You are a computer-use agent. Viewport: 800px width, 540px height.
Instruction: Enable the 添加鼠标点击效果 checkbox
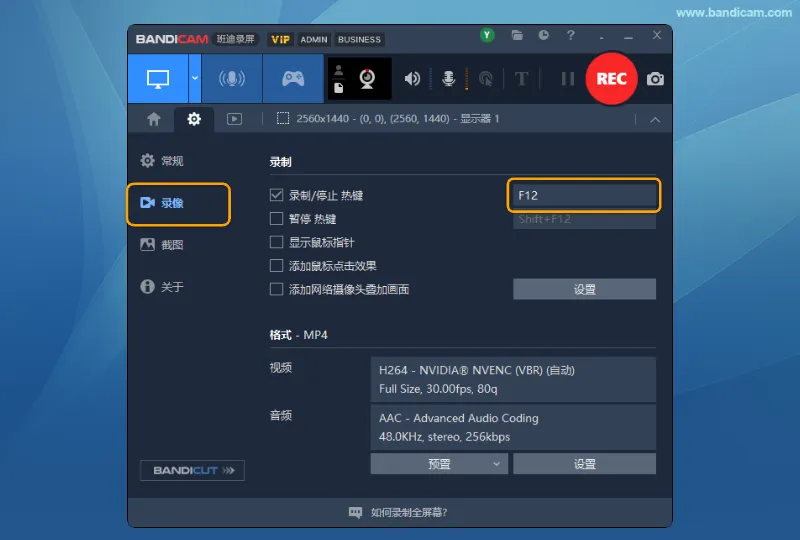[276, 265]
